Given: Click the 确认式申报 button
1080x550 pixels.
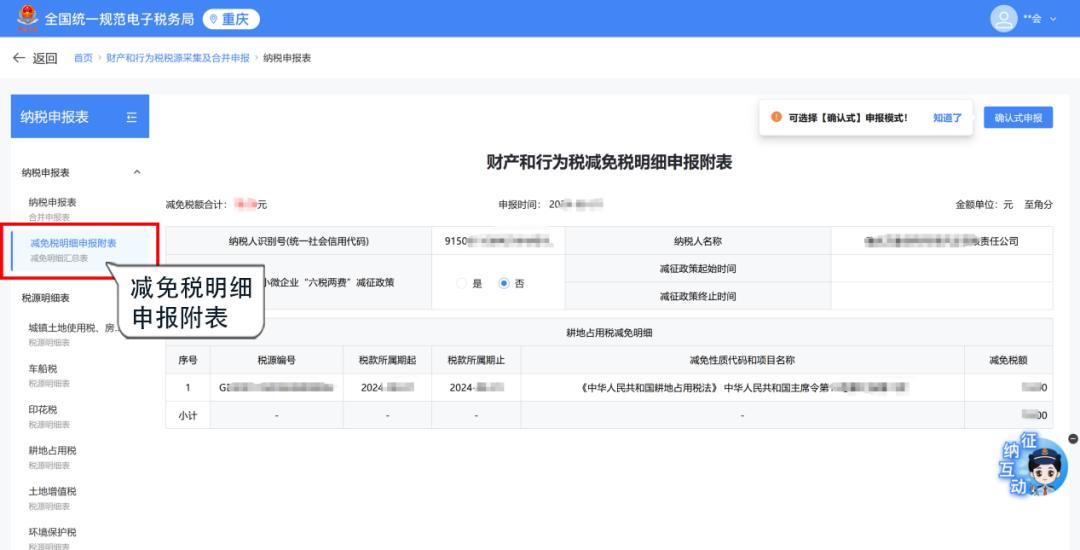Looking at the screenshot, I should (x=1017, y=118).
